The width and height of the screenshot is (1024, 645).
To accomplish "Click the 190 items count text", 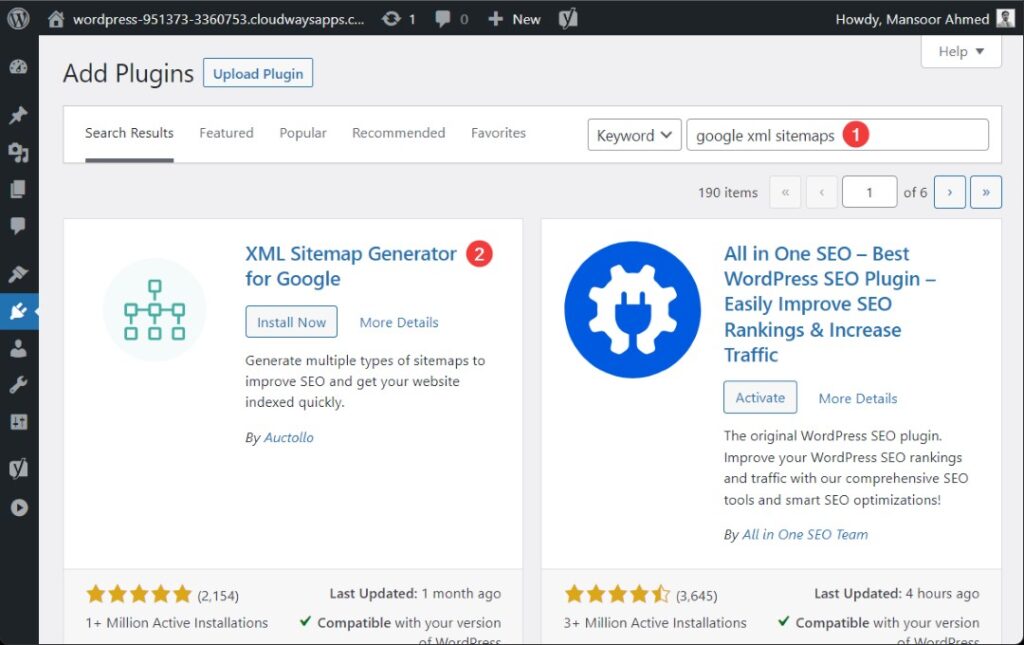I will [x=728, y=193].
